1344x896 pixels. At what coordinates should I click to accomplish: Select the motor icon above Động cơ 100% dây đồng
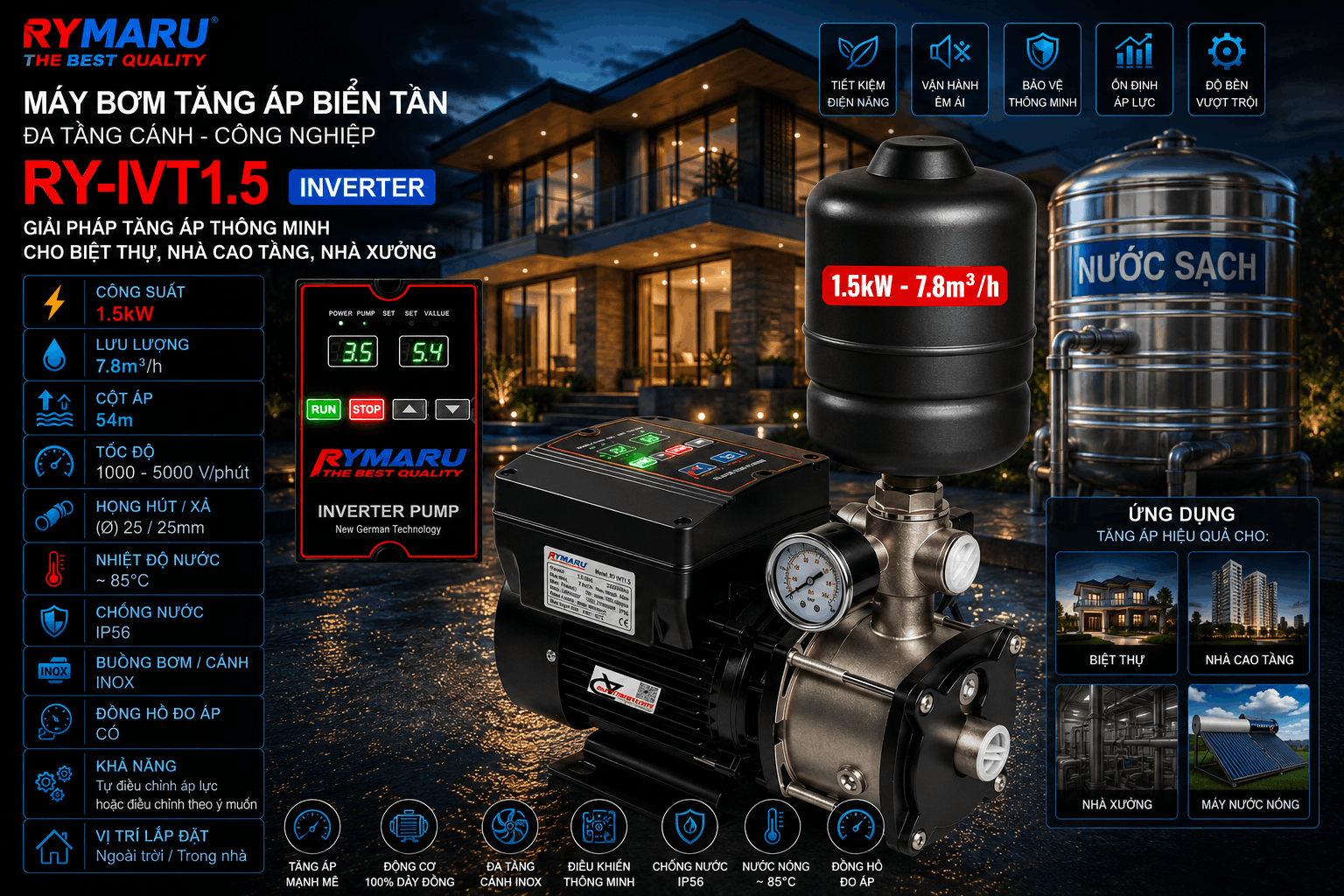pyautogui.click(x=409, y=826)
